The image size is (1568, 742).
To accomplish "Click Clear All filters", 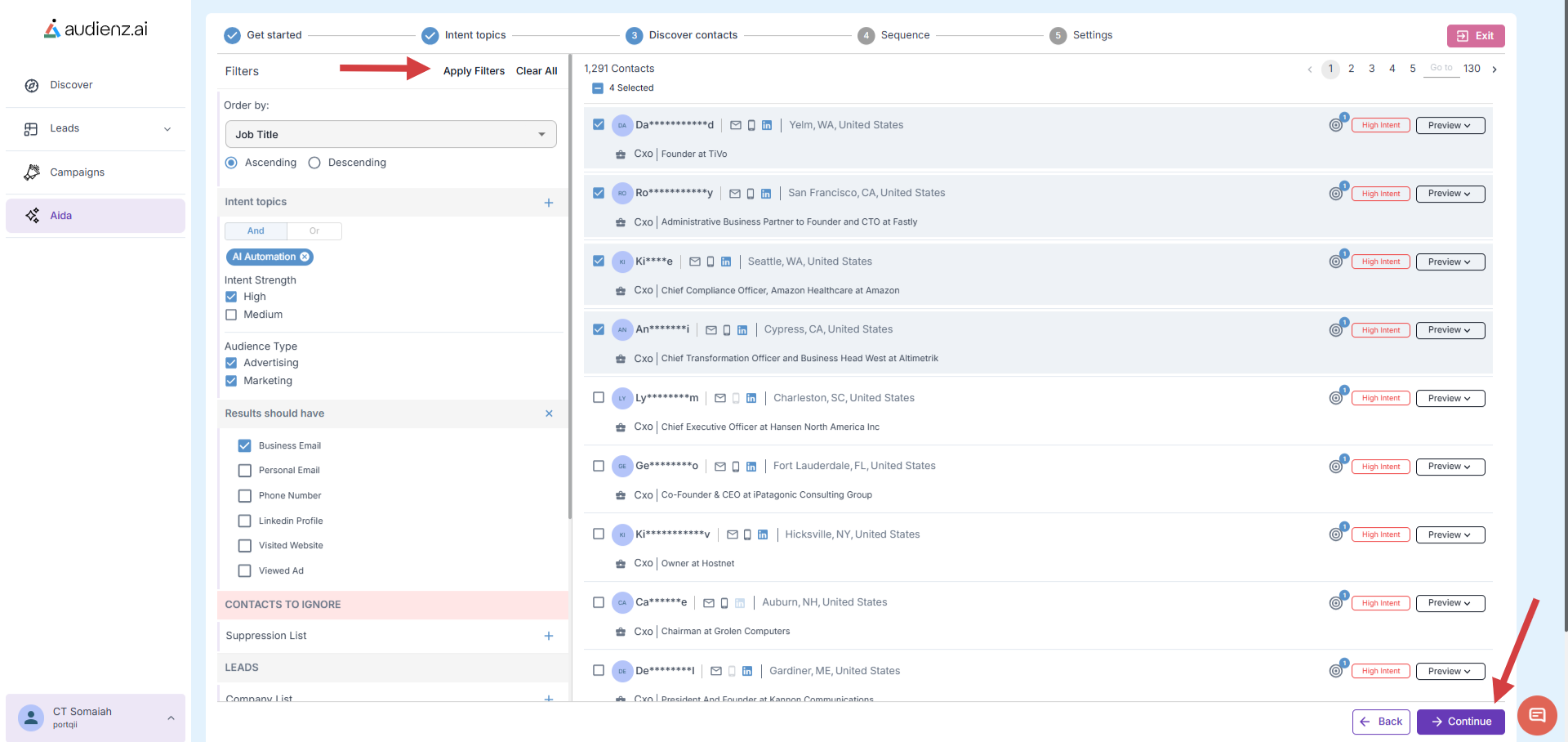I will click(x=537, y=71).
